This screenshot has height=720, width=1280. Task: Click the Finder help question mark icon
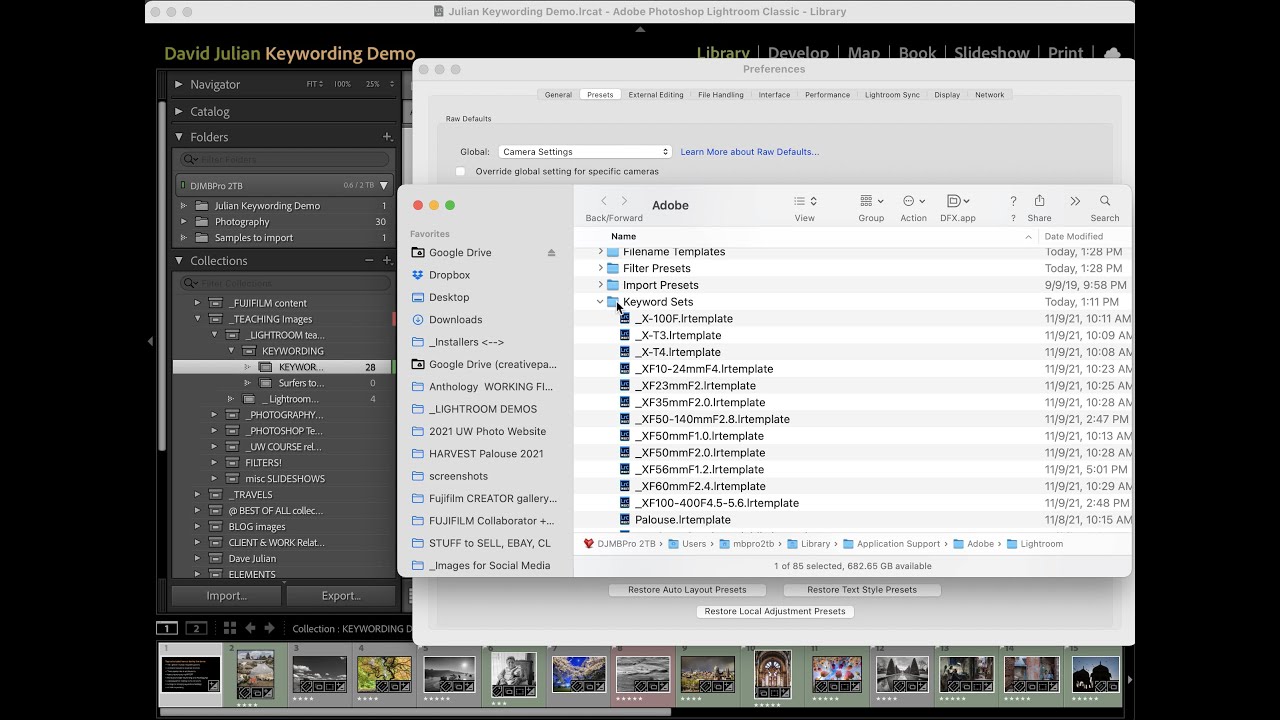1013,201
